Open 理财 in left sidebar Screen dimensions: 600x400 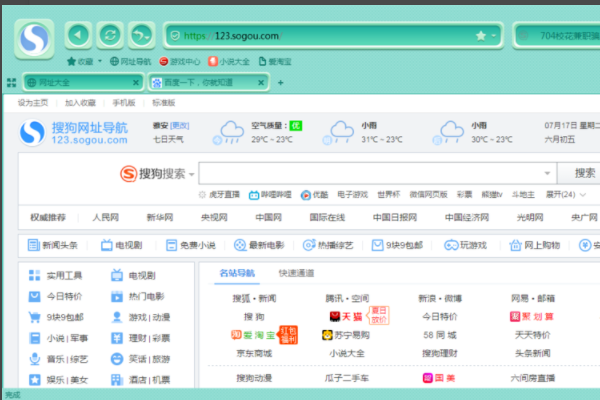pyautogui.click(x=137, y=338)
